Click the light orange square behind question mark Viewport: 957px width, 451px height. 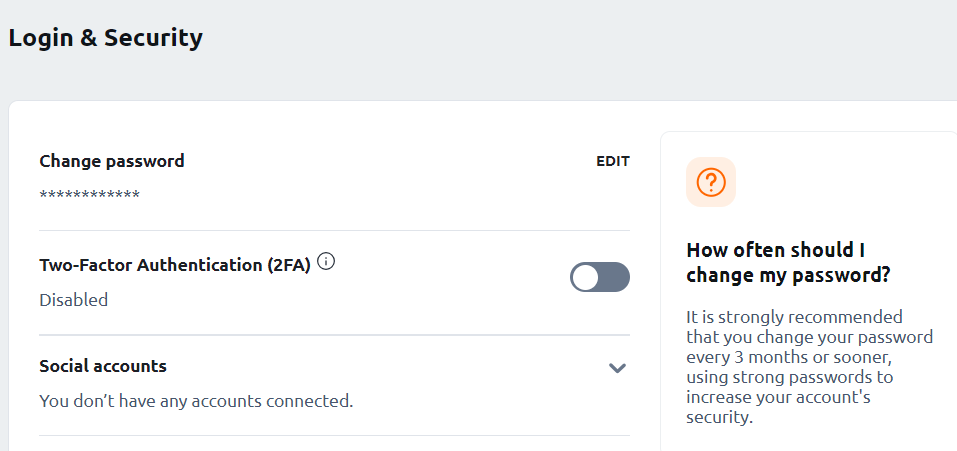click(x=711, y=182)
